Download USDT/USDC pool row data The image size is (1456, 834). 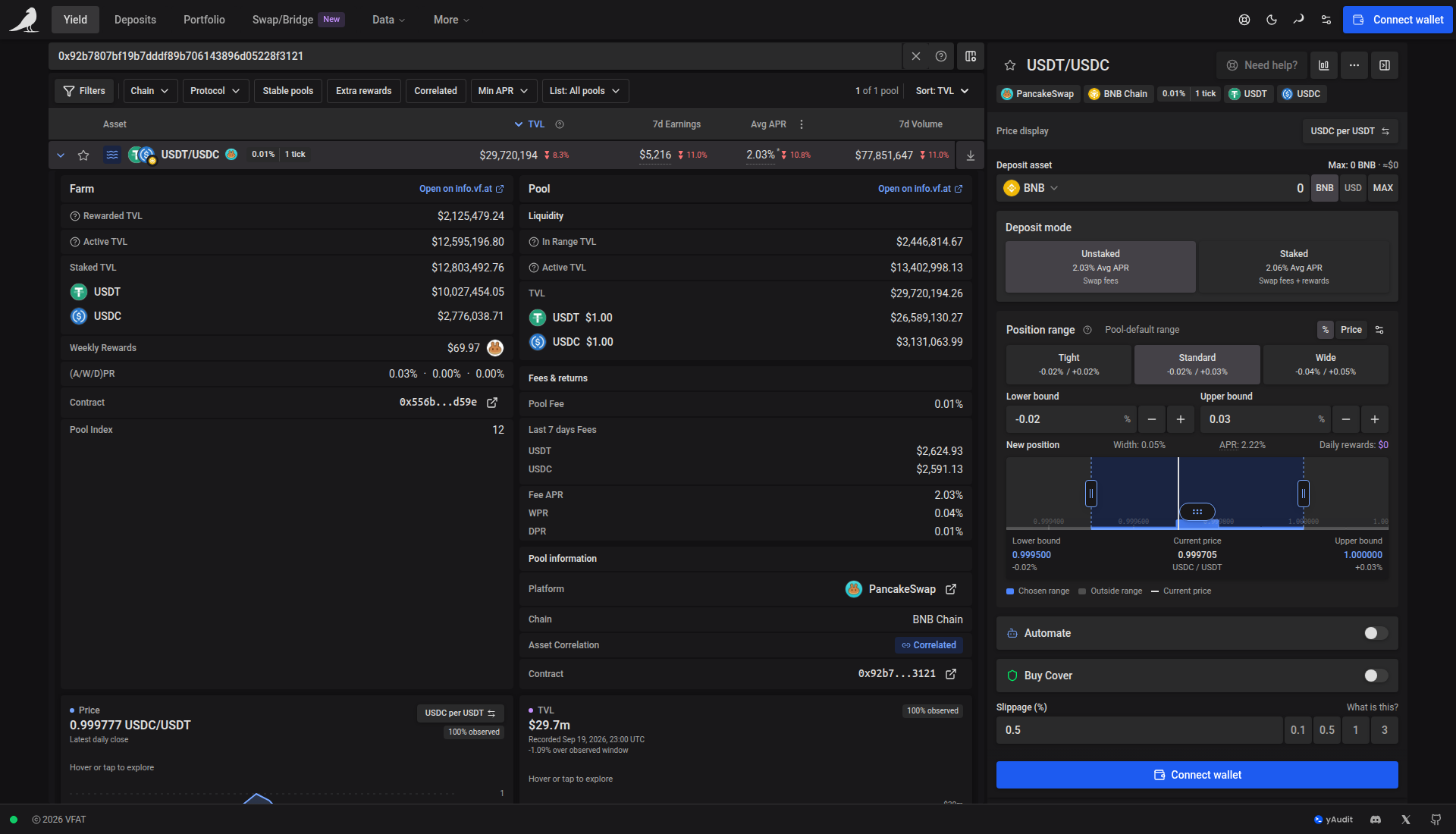971,155
